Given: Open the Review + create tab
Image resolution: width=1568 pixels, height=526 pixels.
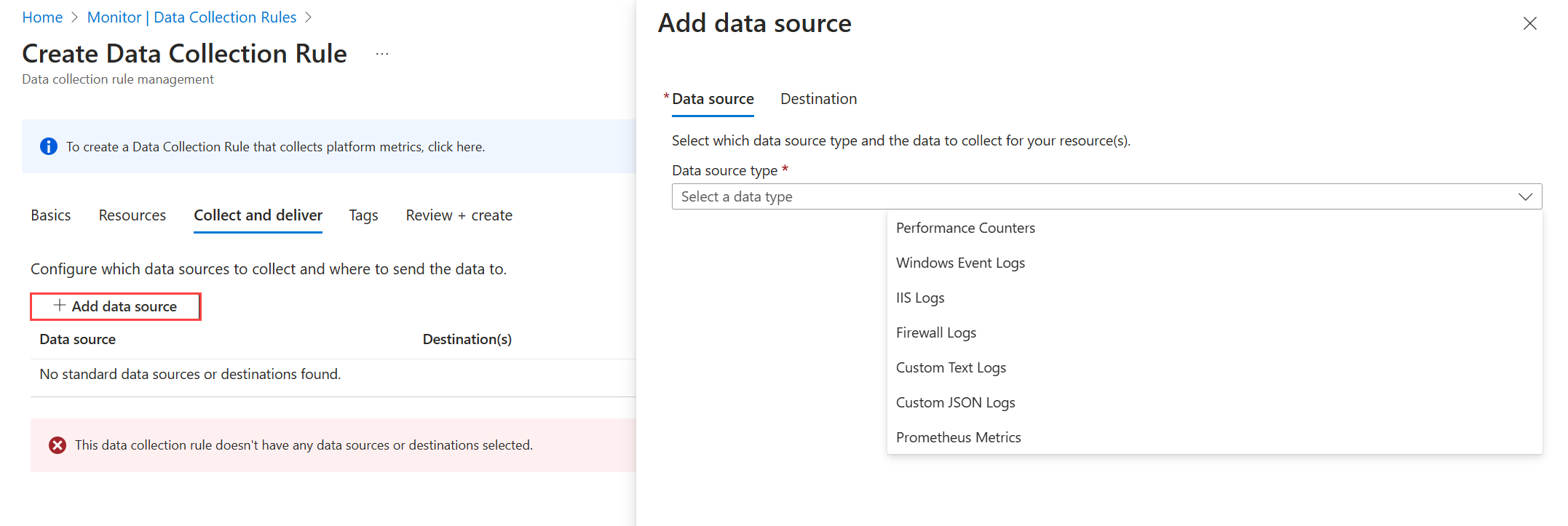Looking at the screenshot, I should tap(459, 215).
